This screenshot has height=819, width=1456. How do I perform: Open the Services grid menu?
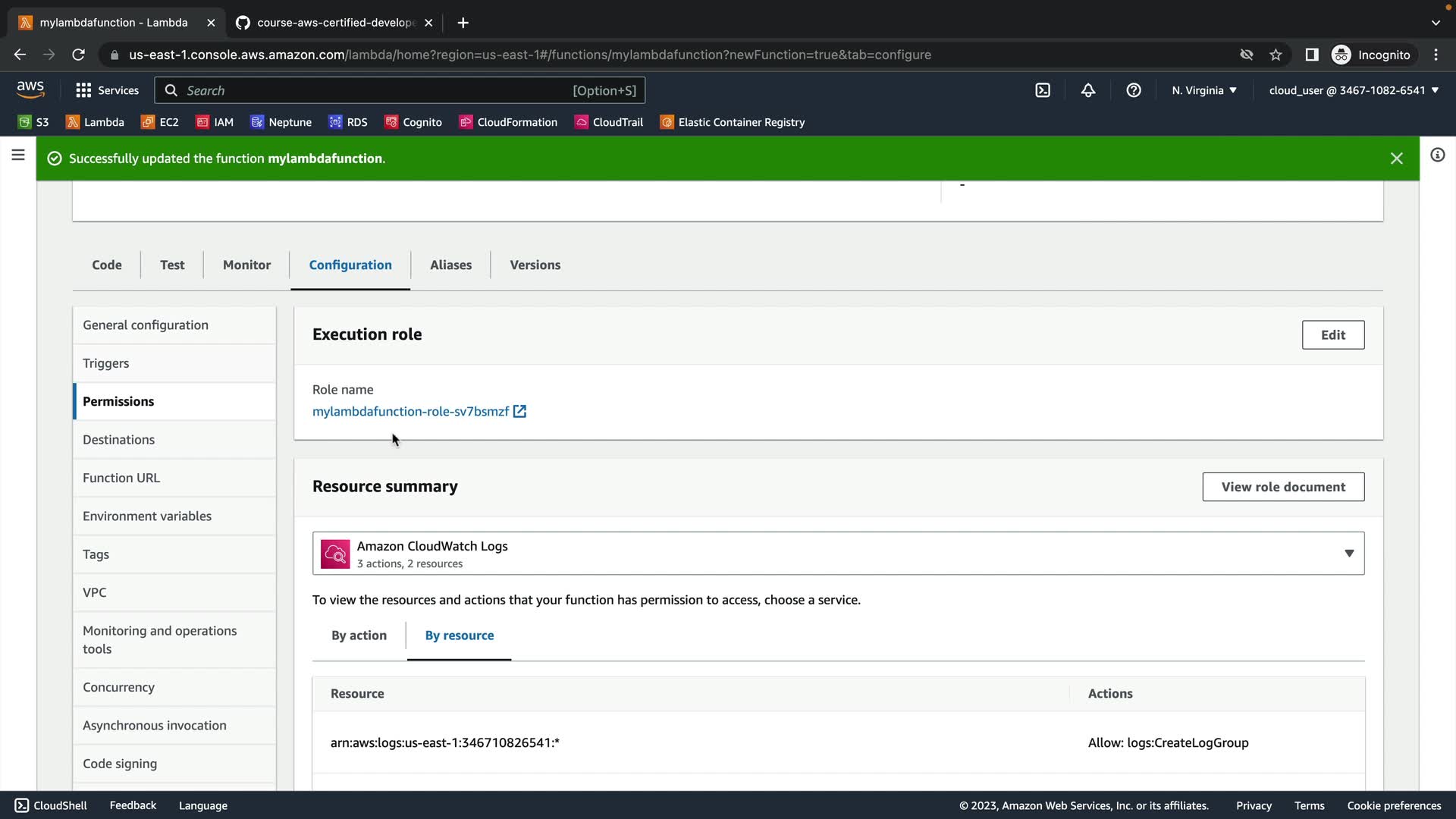pos(107,90)
